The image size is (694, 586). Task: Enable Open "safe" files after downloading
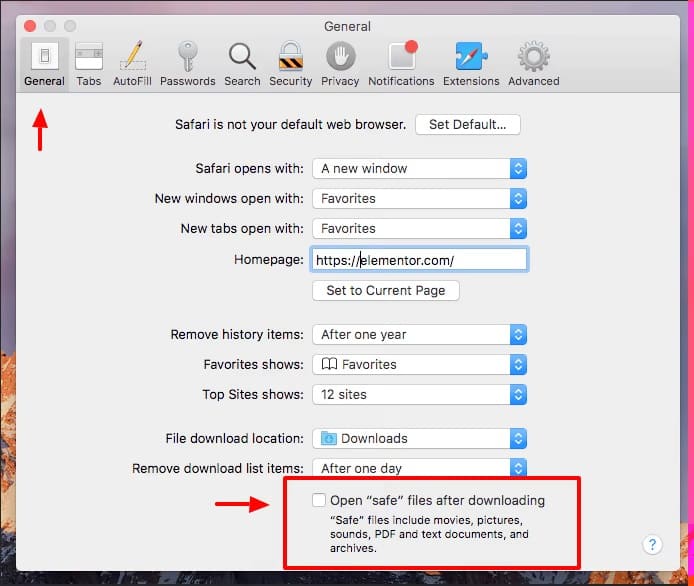pos(319,500)
